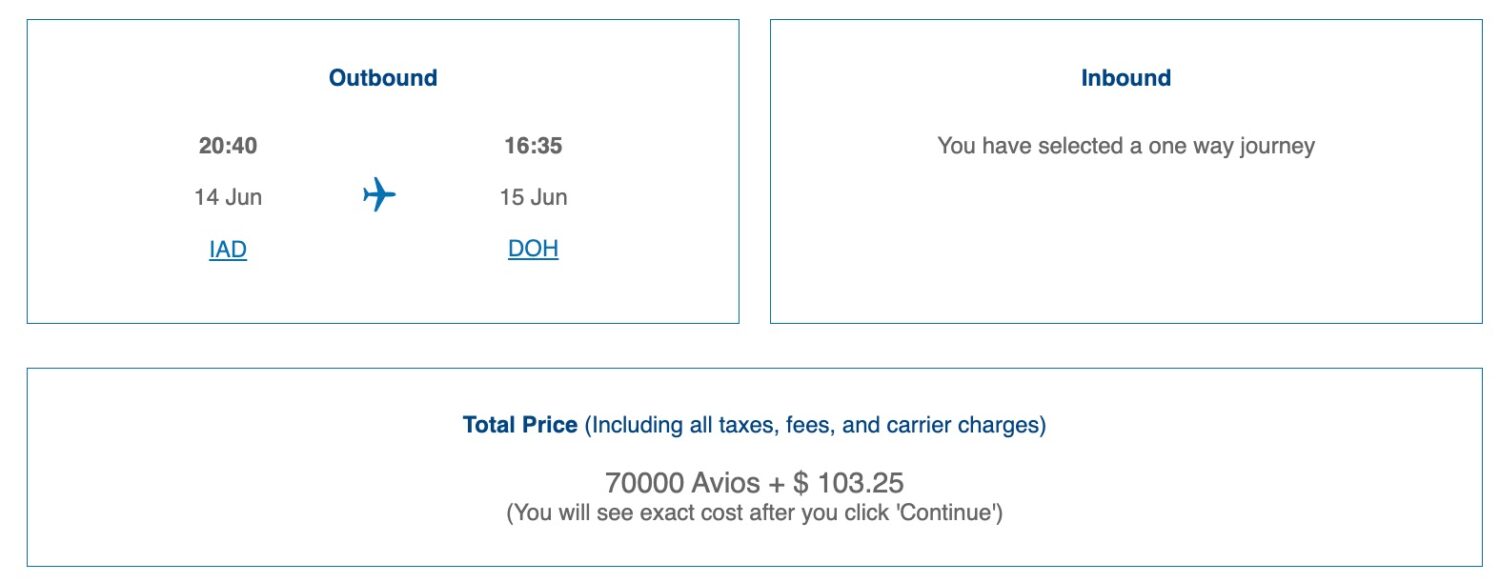Open the DOH airport link

[x=531, y=248]
